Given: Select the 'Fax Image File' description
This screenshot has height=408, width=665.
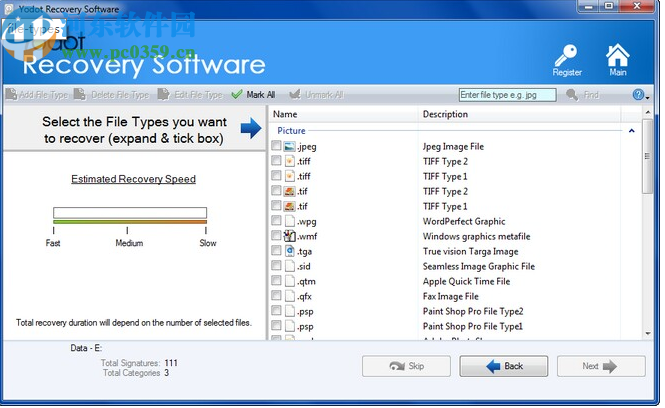Looking at the screenshot, I should [x=450, y=296].
